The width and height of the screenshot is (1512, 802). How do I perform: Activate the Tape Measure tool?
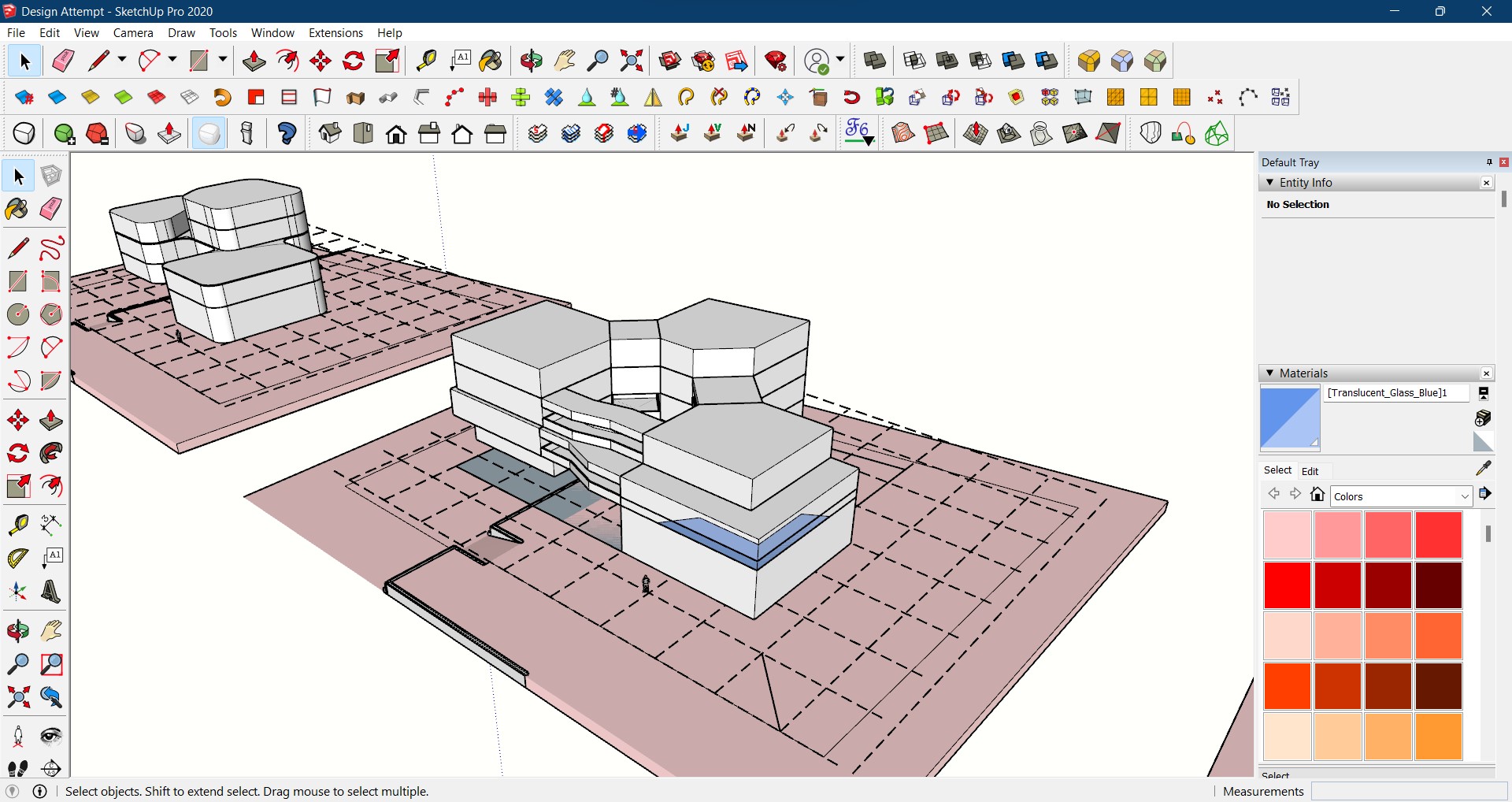coord(17,525)
